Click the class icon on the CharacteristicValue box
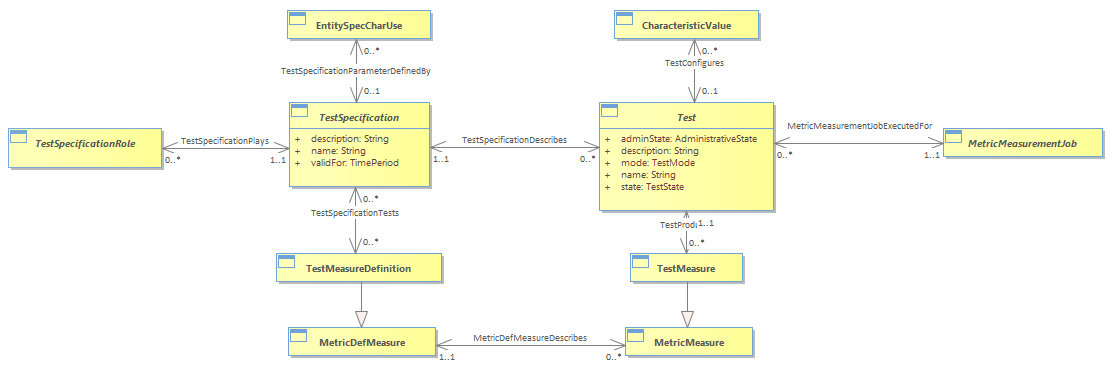 [x=624, y=18]
